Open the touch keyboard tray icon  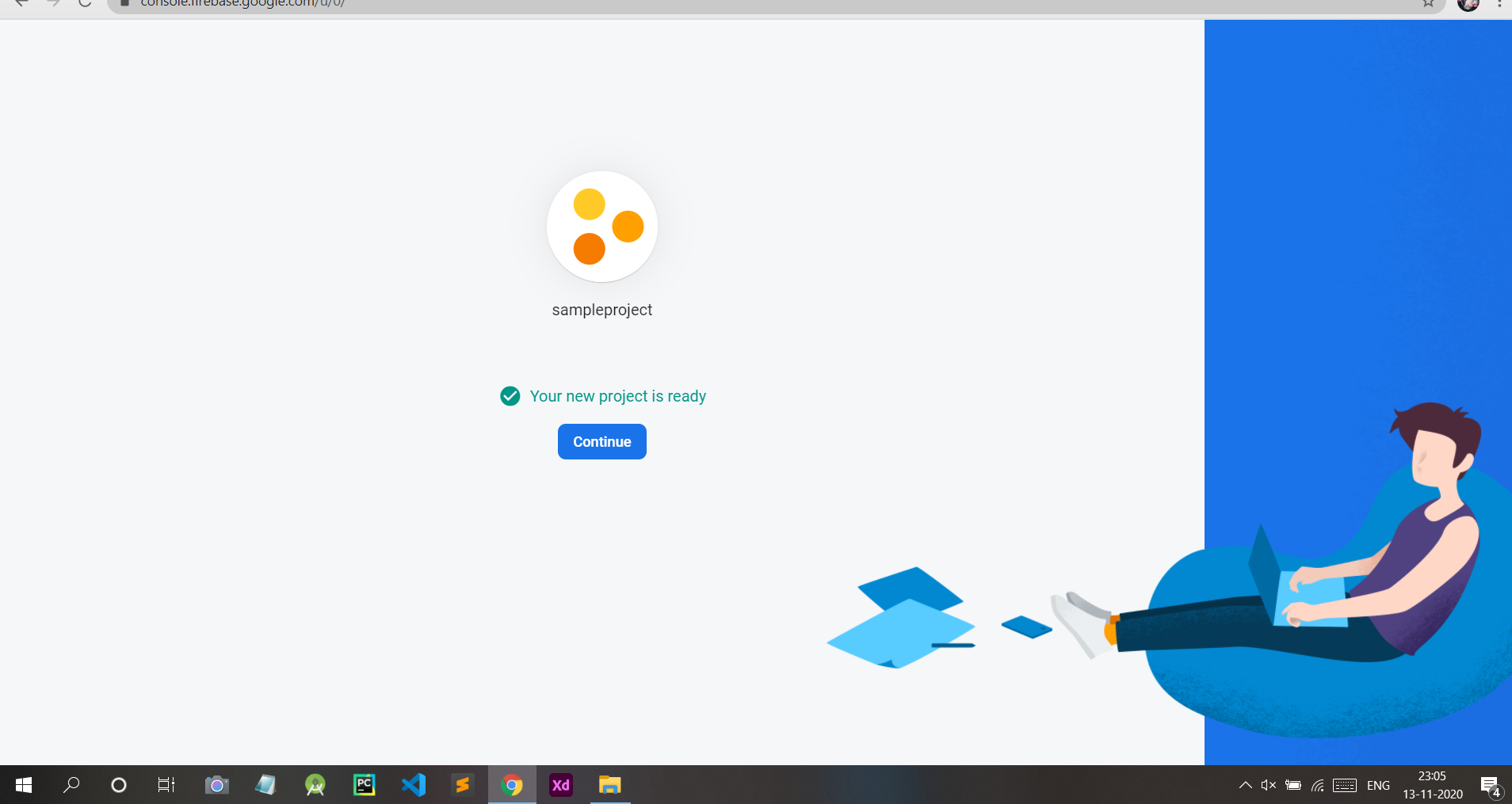[1345, 785]
